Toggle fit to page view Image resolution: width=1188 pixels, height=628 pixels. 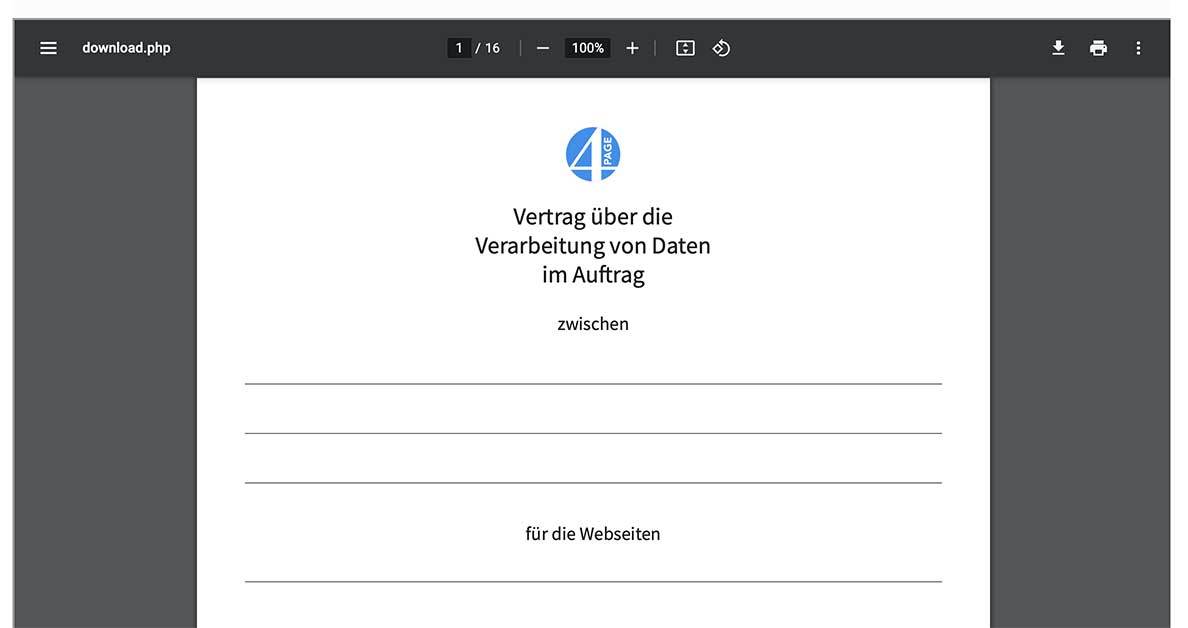(x=685, y=48)
